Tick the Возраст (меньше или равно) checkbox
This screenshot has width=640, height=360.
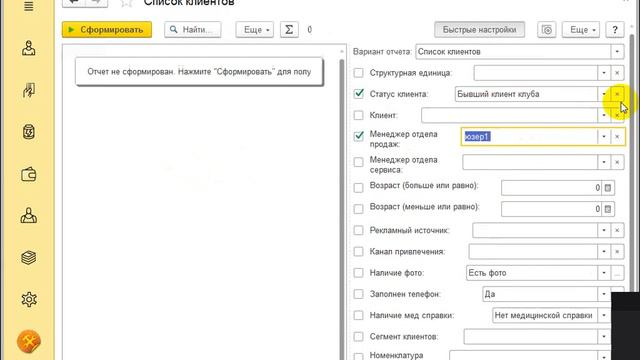pos(358,209)
